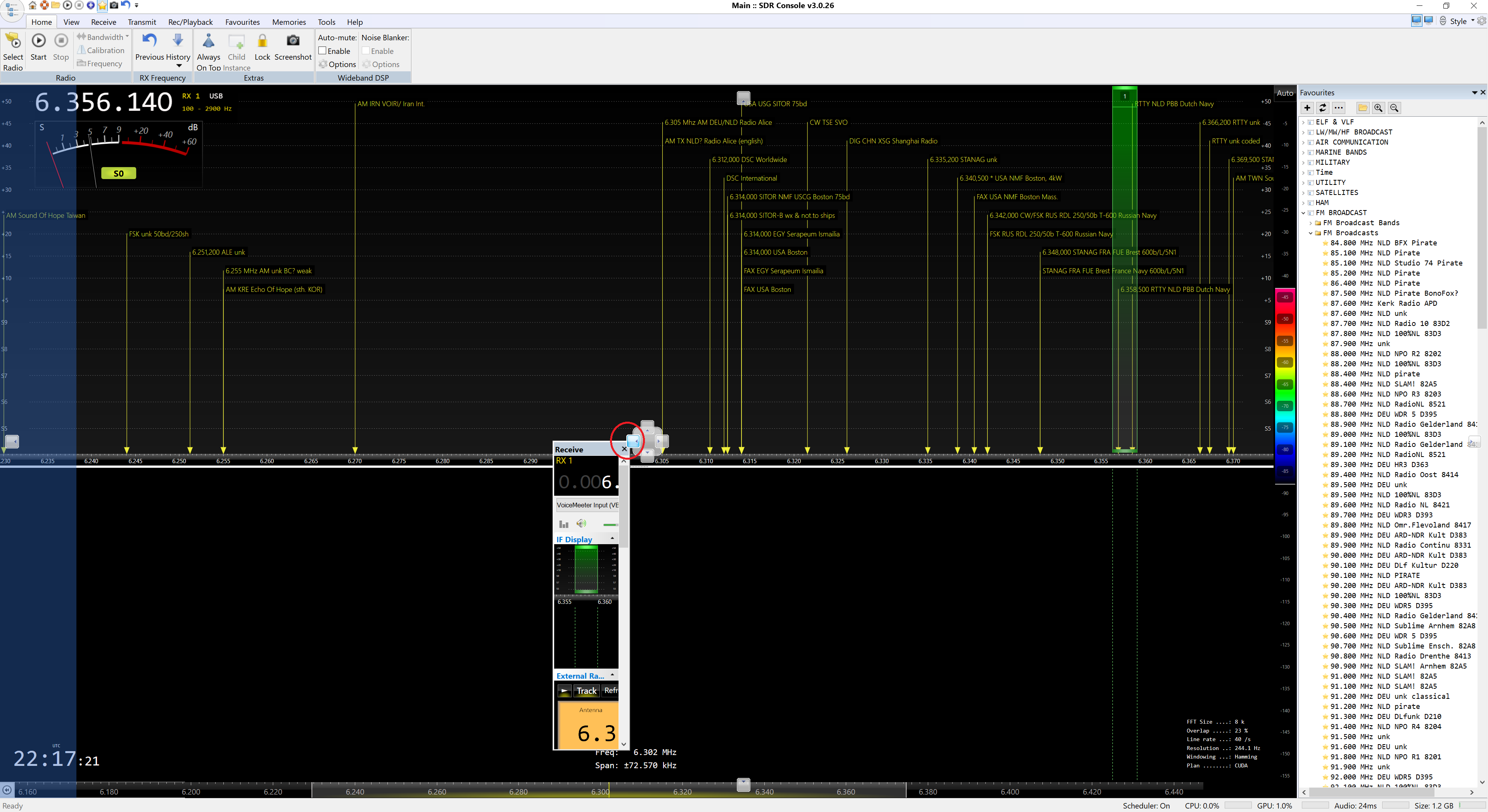Viewport: 1488px width, 812px height.
Task: Toggle the Auto spectrum scale button
Action: 1285,93
